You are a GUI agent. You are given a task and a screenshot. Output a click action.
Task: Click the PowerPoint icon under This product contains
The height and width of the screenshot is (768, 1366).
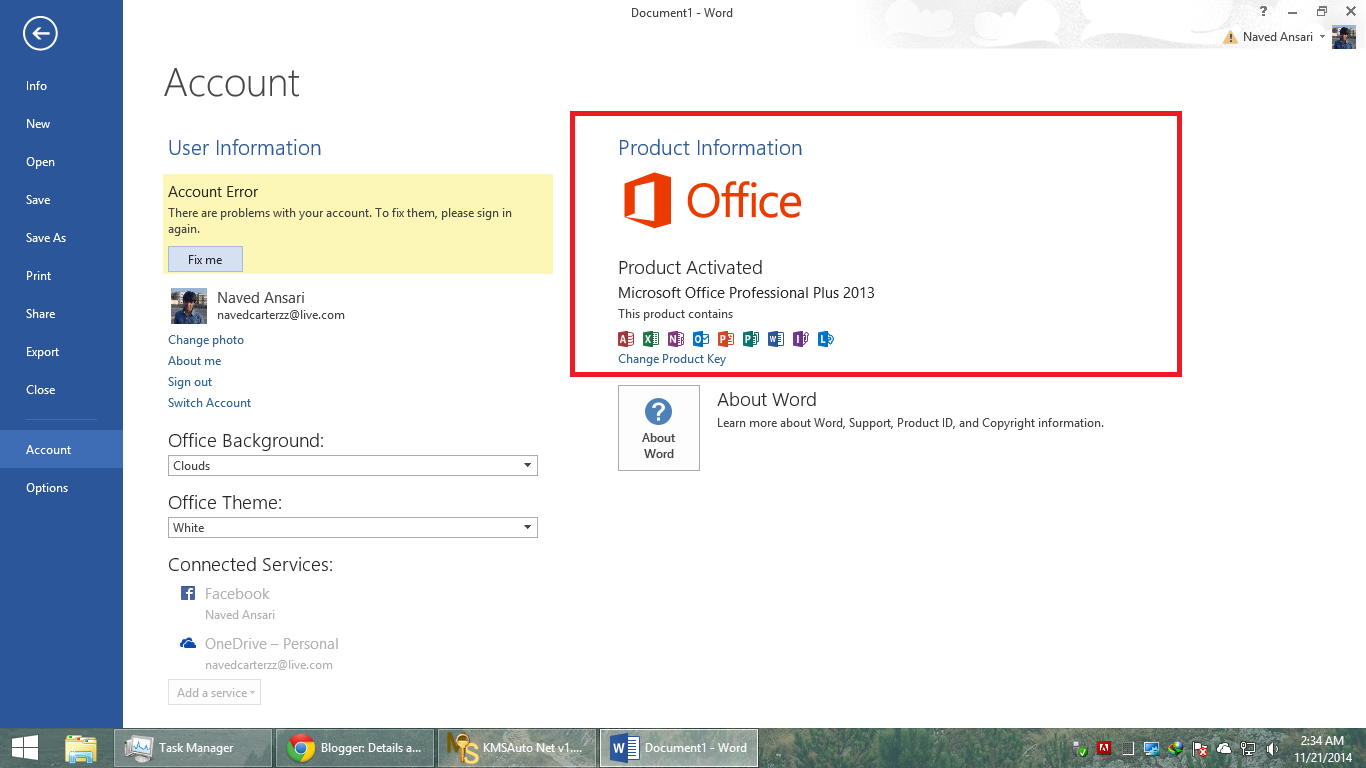coord(726,339)
